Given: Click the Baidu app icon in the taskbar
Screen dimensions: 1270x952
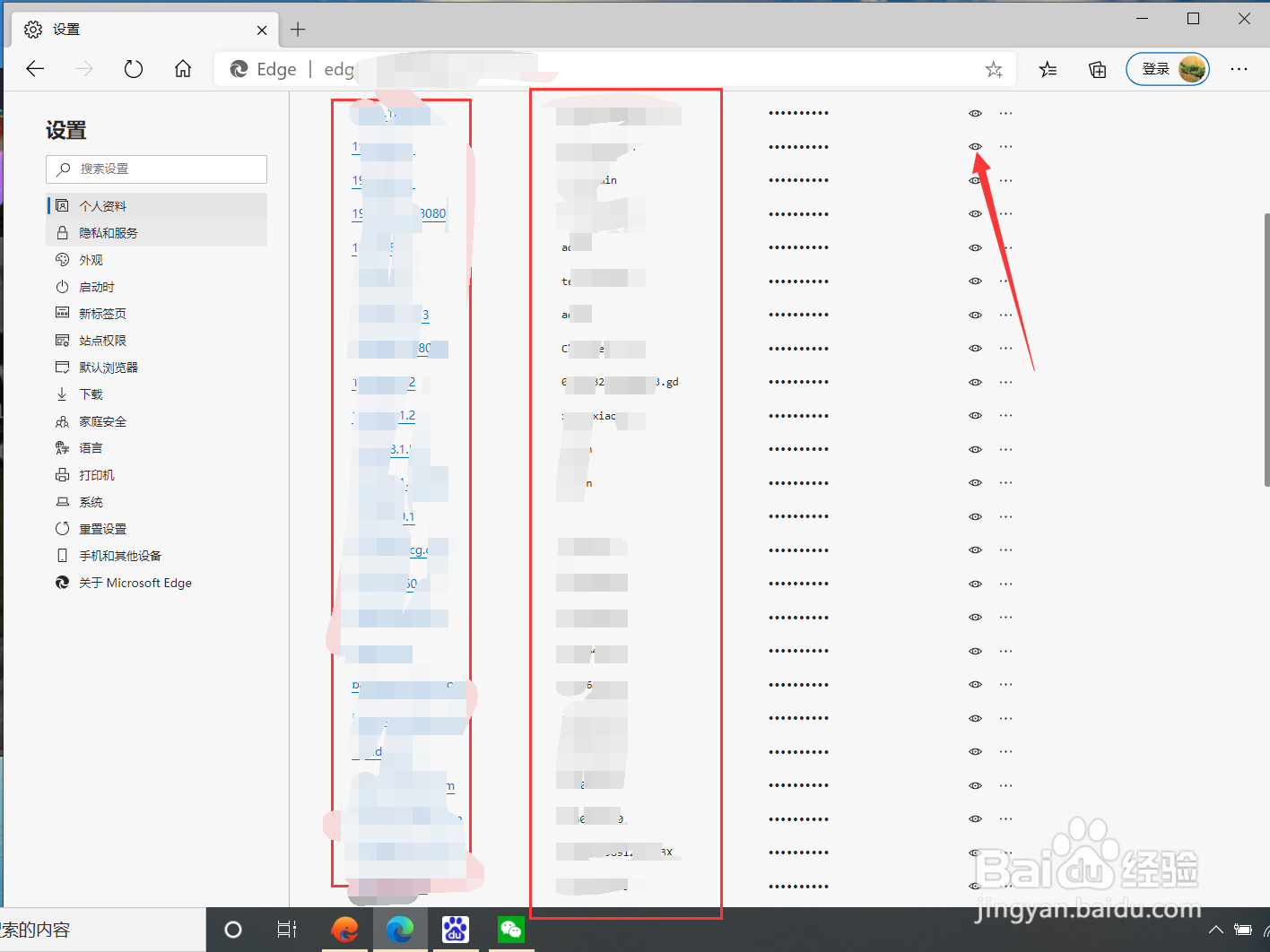Looking at the screenshot, I should point(456,930).
